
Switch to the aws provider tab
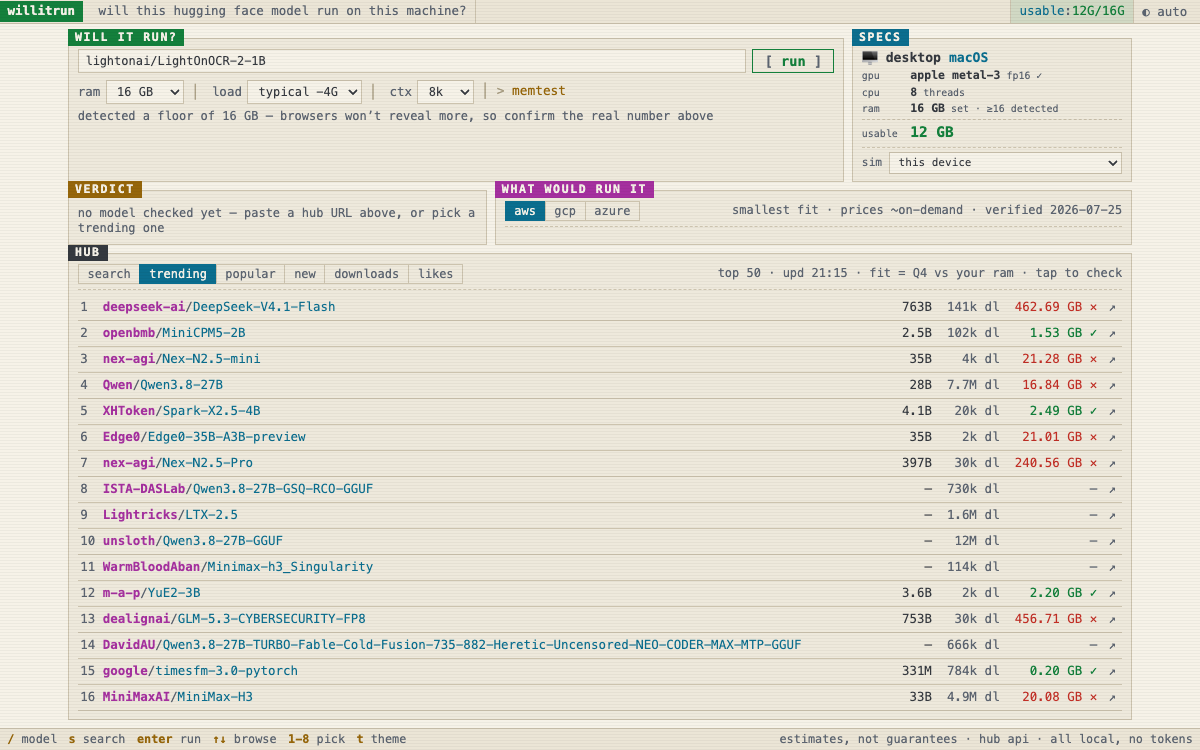coord(525,211)
